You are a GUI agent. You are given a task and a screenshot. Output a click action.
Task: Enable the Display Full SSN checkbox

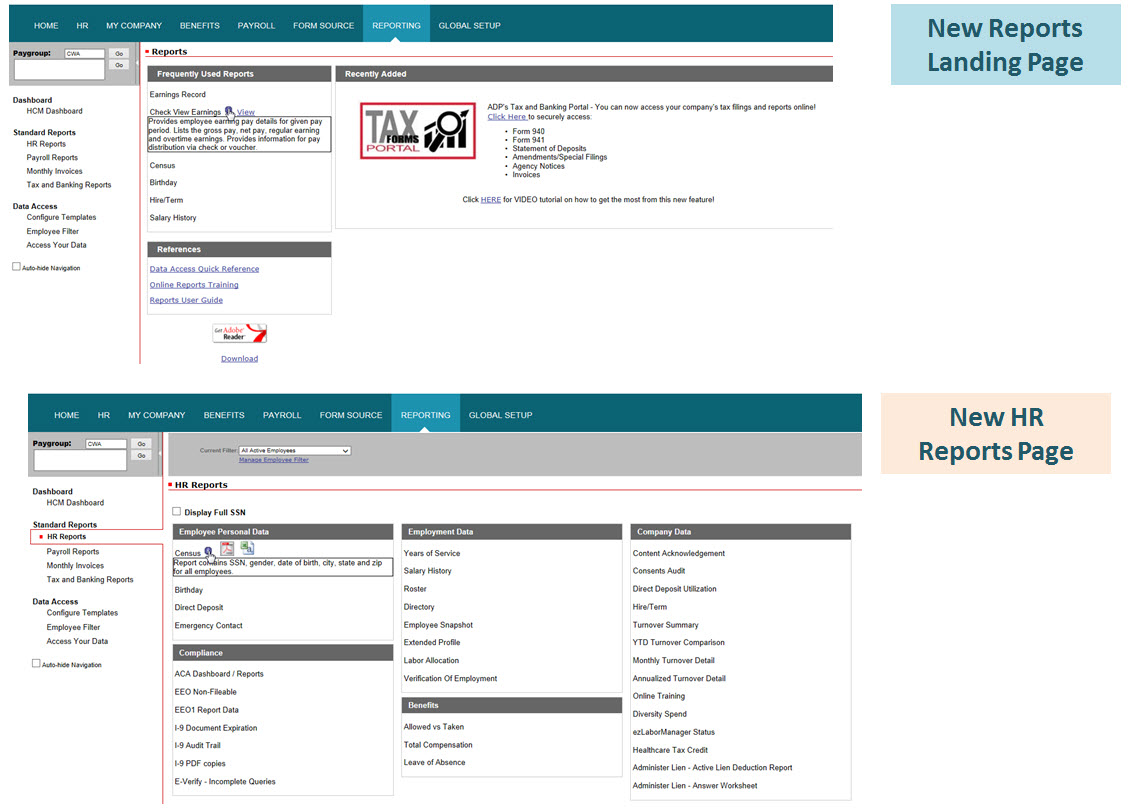pos(178,512)
